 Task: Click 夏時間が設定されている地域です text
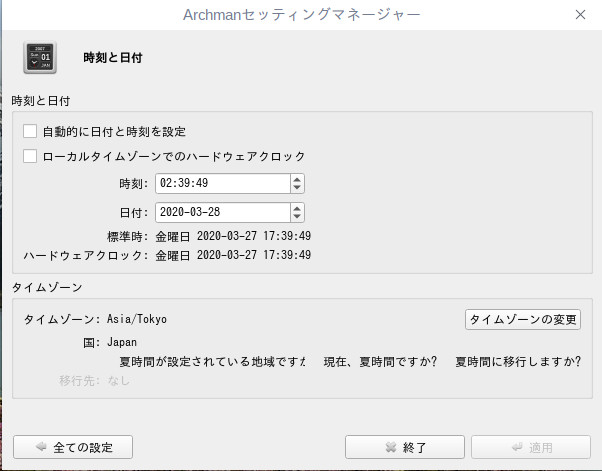point(212,362)
